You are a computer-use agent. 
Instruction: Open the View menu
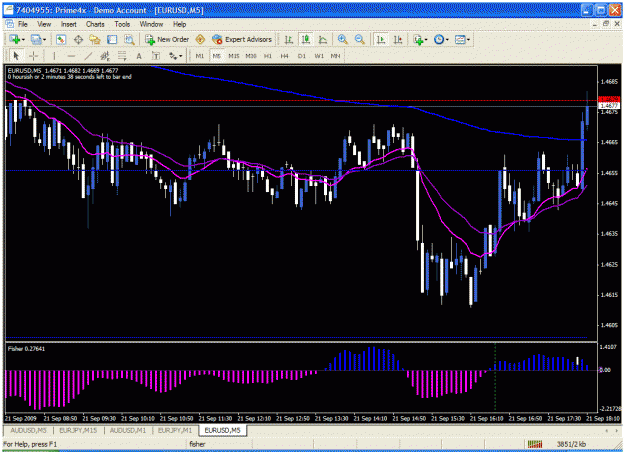click(x=44, y=24)
